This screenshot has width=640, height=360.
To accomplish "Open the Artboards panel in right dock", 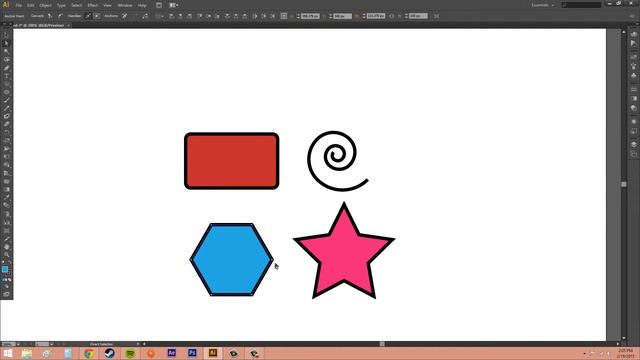I will 633,154.
